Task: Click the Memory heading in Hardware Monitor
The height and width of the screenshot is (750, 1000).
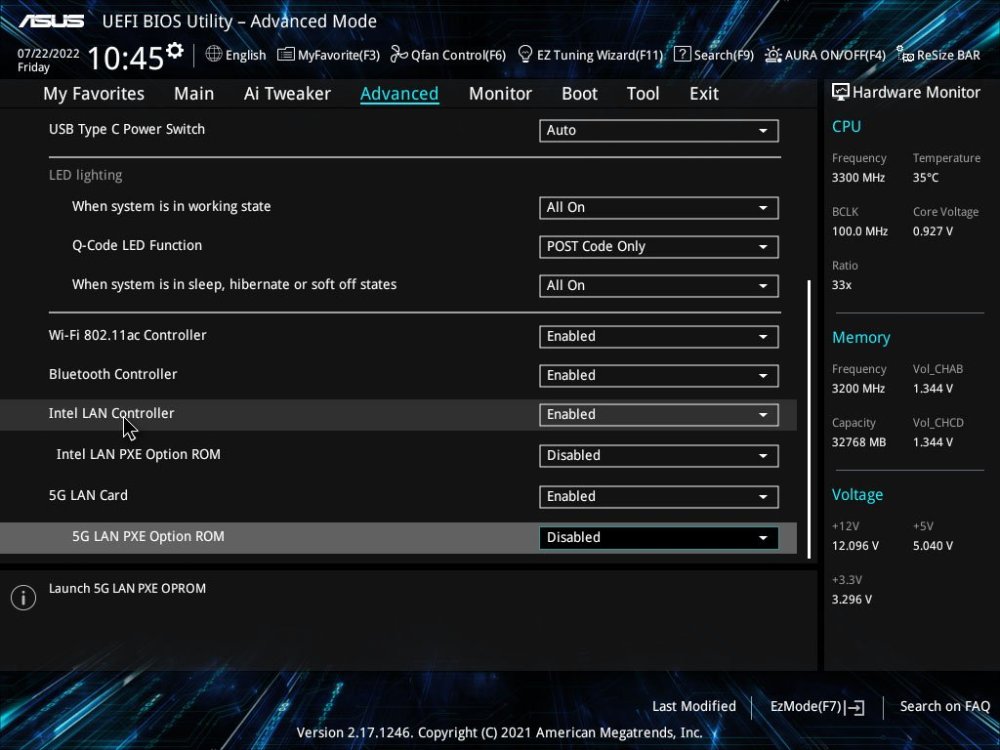Action: [x=861, y=337]
